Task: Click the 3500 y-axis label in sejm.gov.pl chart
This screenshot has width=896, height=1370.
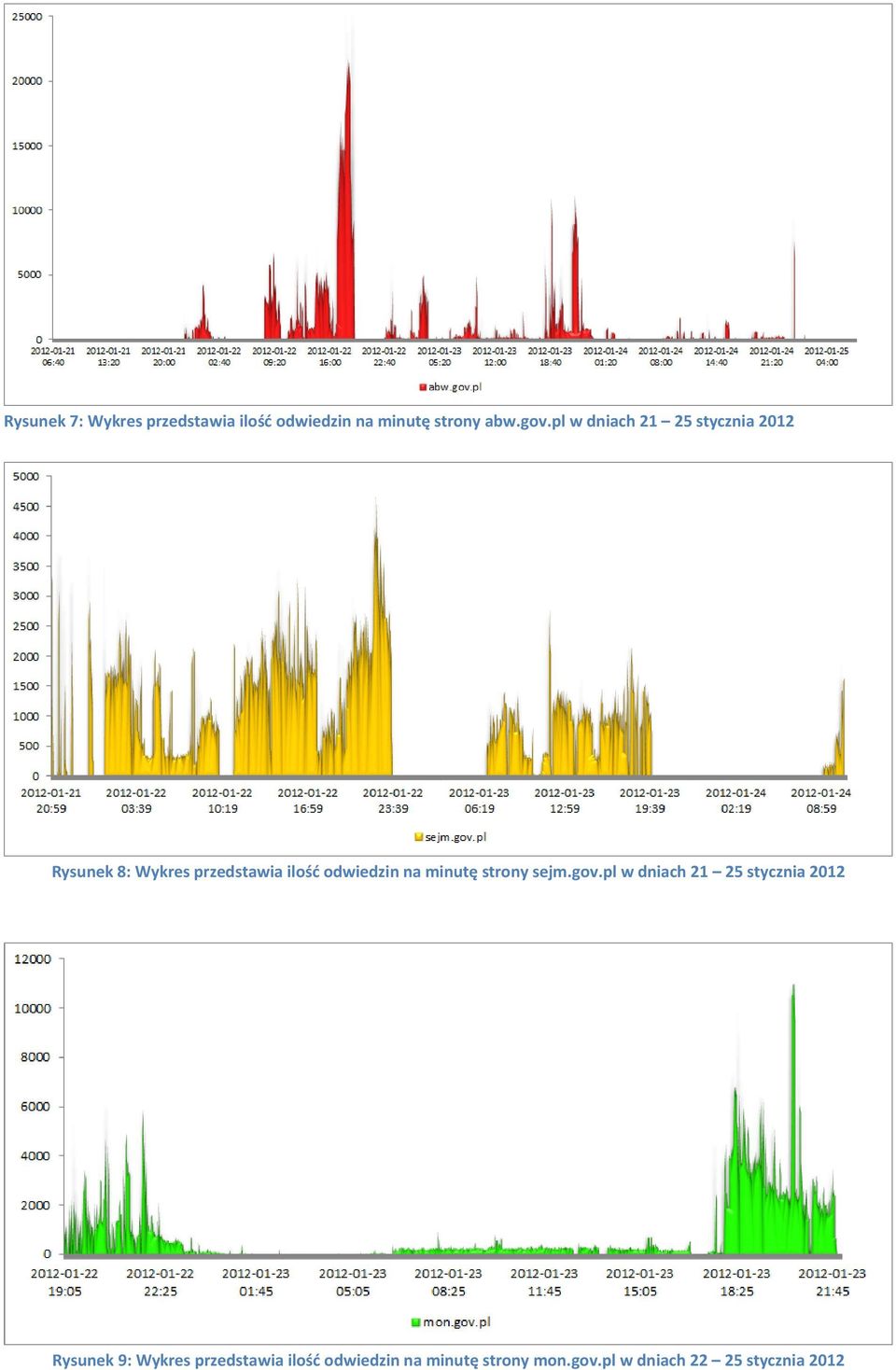Action: 26,566
